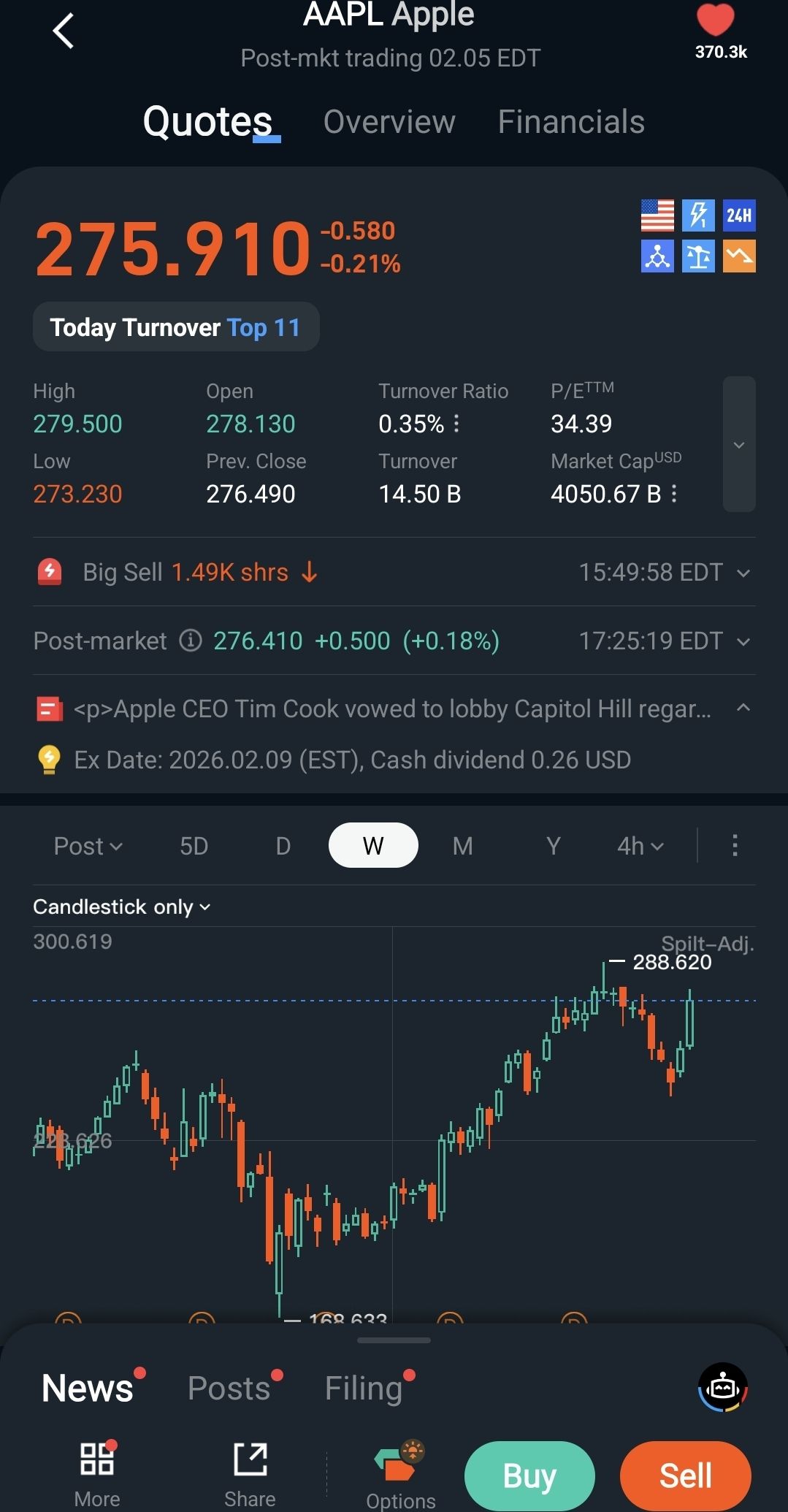Tap the red heart favorite icon

click(x=715, y=20)
